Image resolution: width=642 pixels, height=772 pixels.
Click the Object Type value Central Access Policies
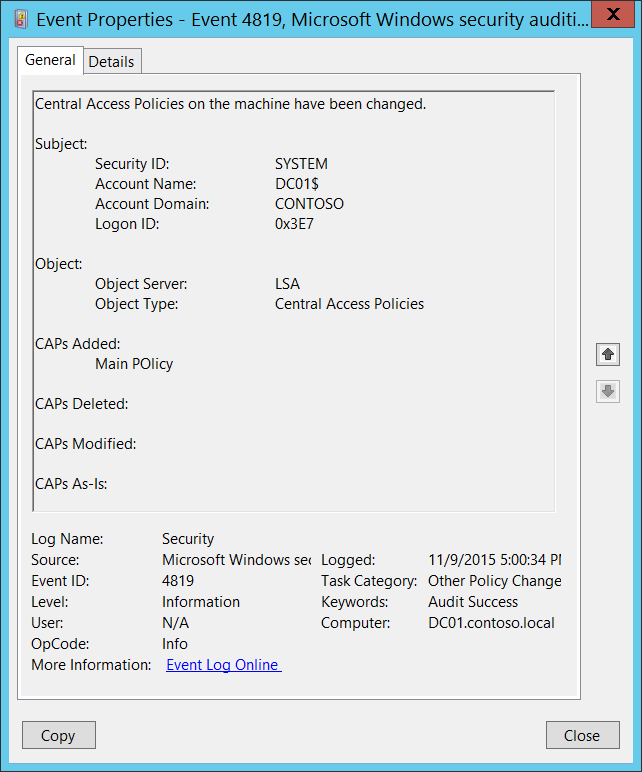tap(349, 304)
